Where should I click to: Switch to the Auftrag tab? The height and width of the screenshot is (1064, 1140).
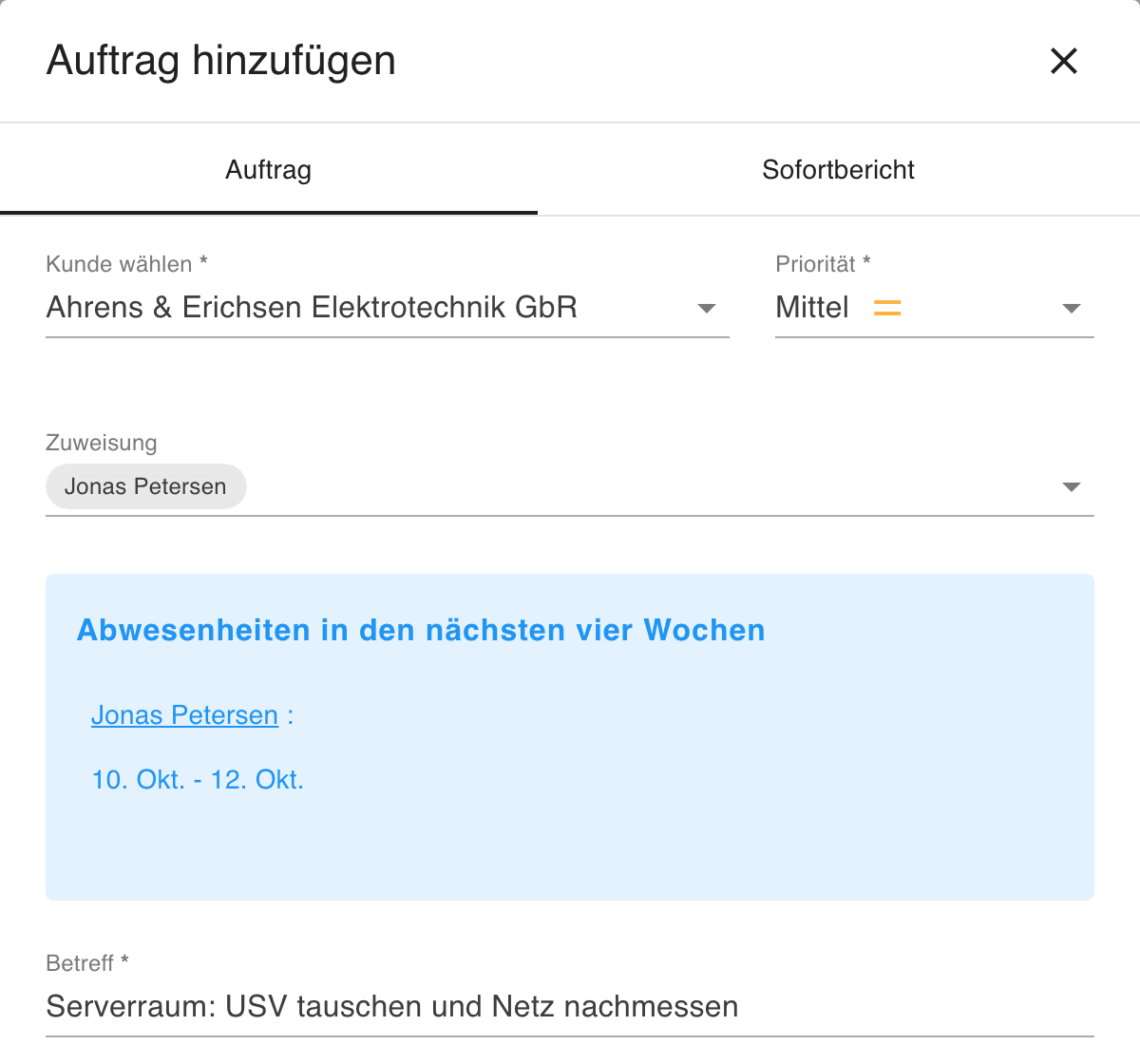pyautogui.click(x=269, y=170)
